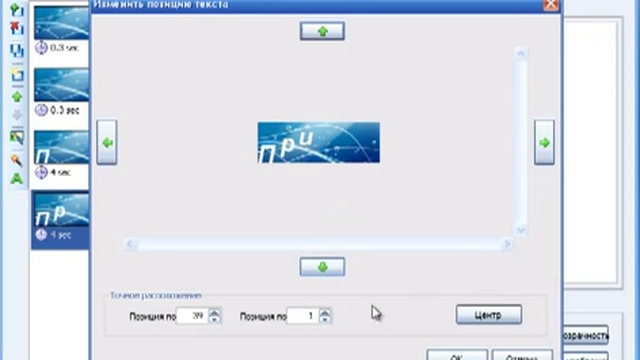Move text down with the bottom green arrow button
Viewport: 640px width, 360px height.
click(322, 267)
